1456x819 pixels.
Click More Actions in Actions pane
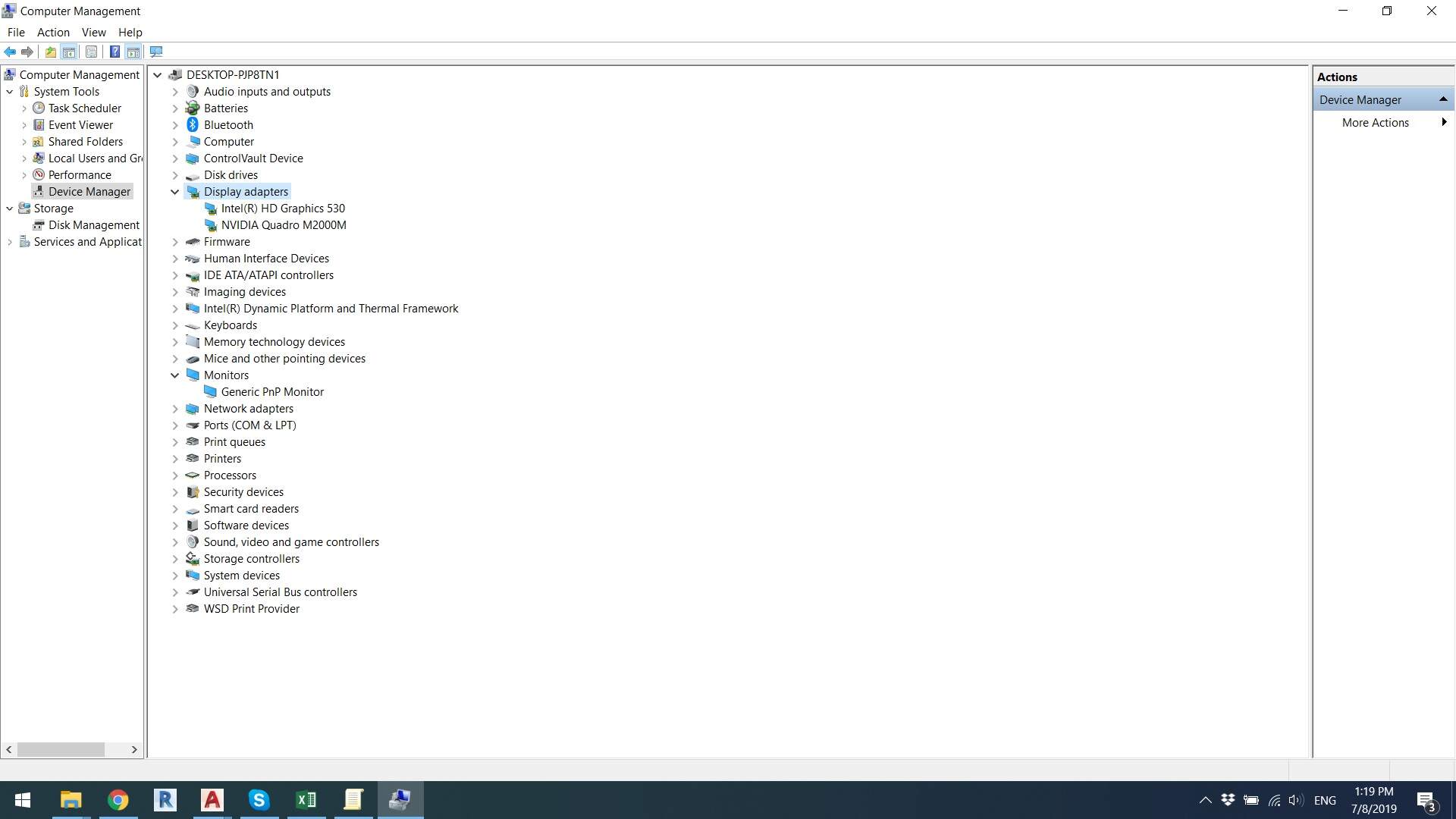(1375, 123)
